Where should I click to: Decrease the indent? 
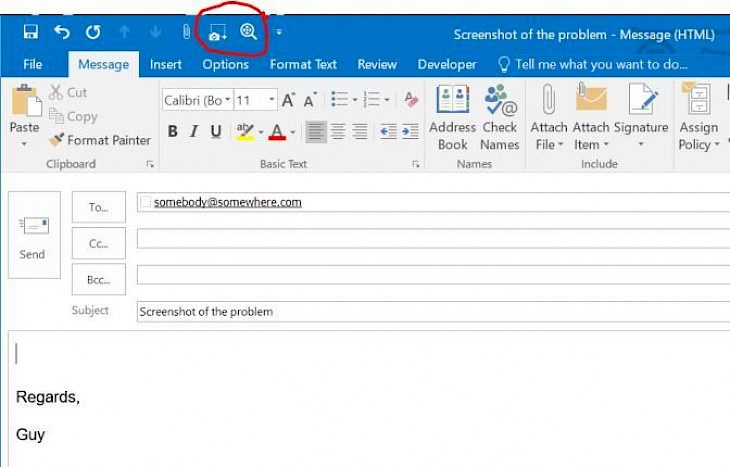point(388,132)
